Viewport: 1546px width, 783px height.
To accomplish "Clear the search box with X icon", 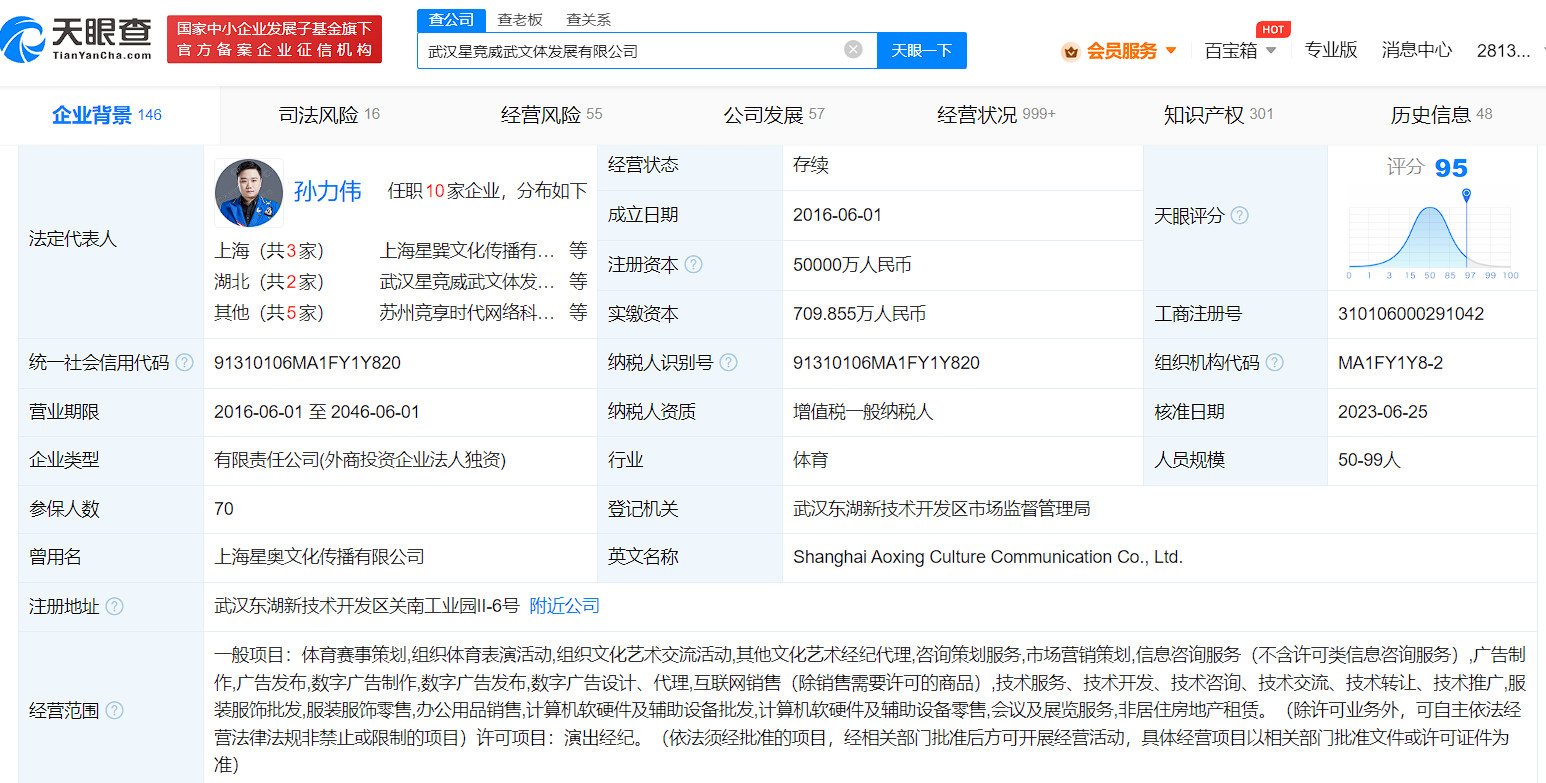I will [x=853, y=49].
